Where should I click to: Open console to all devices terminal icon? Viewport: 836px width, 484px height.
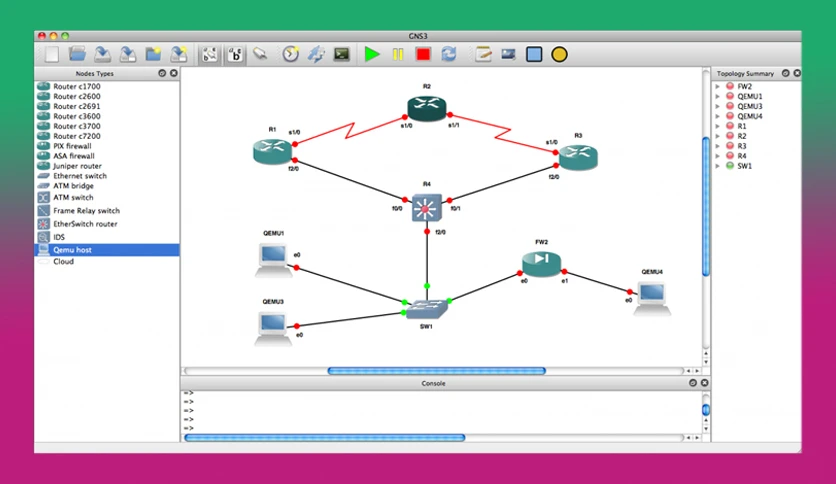tap(341, 54)
